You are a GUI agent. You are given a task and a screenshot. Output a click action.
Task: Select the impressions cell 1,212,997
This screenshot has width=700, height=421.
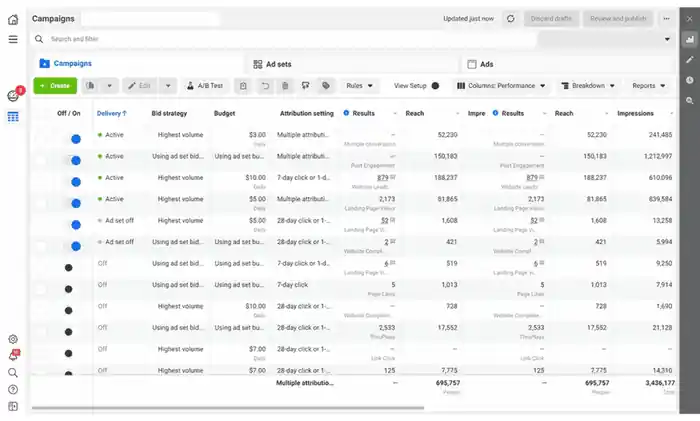tap(658, 156)
